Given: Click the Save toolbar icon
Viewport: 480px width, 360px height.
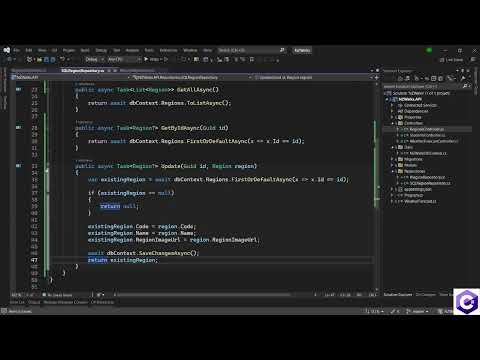Looking at the screenshot, I should pyautogui.click(x=46, y=59).
